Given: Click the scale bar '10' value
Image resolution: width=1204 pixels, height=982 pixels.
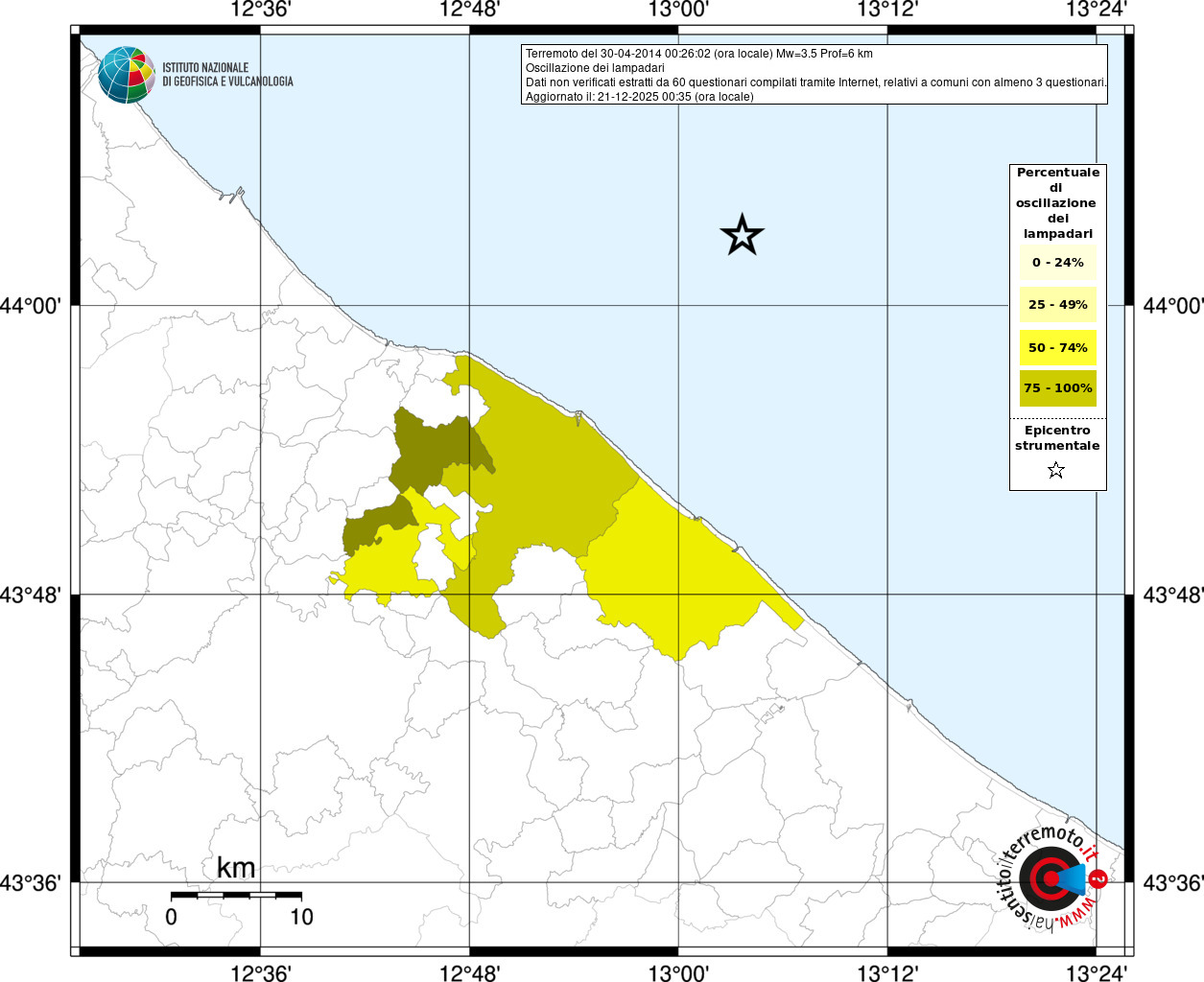Looking at the screenshot, I should [301, 917].
